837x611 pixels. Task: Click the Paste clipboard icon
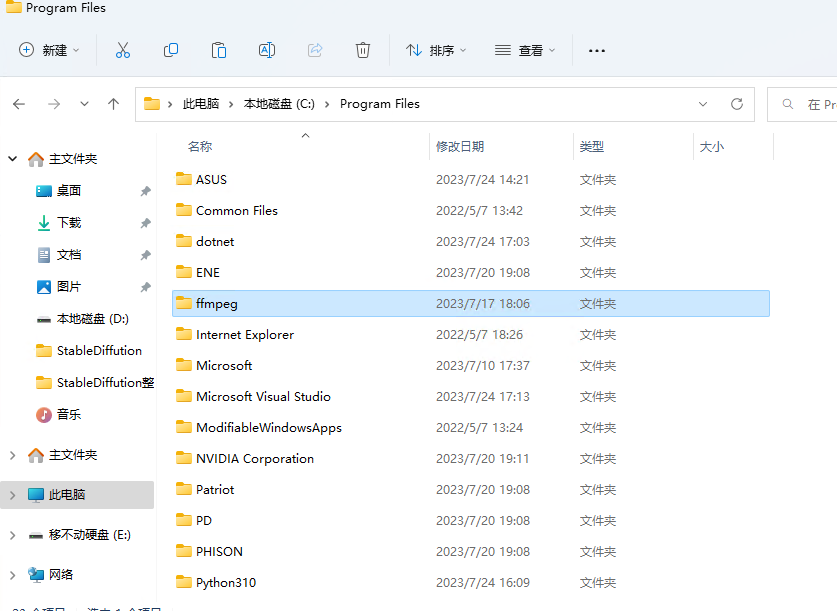(x=219, y=50)
